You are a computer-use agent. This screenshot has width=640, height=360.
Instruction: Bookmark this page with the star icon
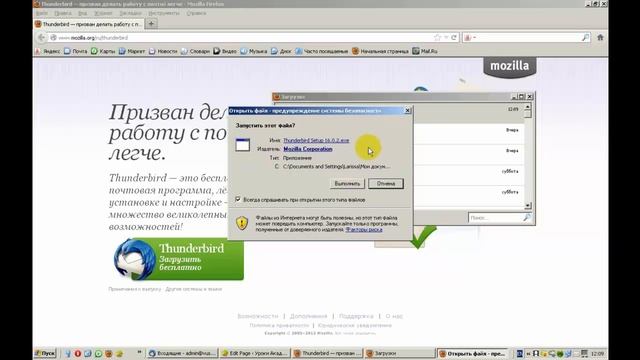tap(438, 38)
